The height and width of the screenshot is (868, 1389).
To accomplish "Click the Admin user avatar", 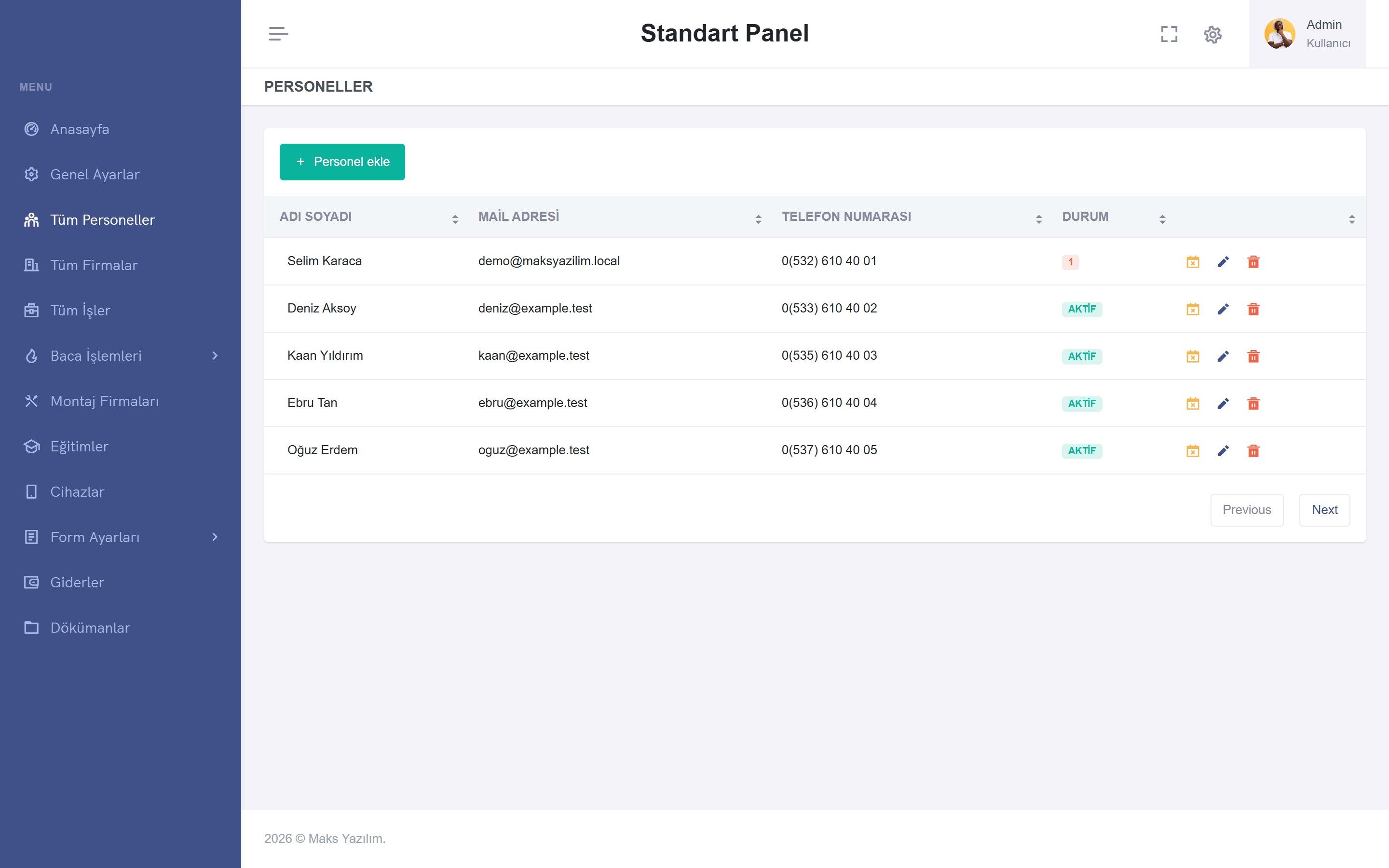I will tap(1280, 34).
